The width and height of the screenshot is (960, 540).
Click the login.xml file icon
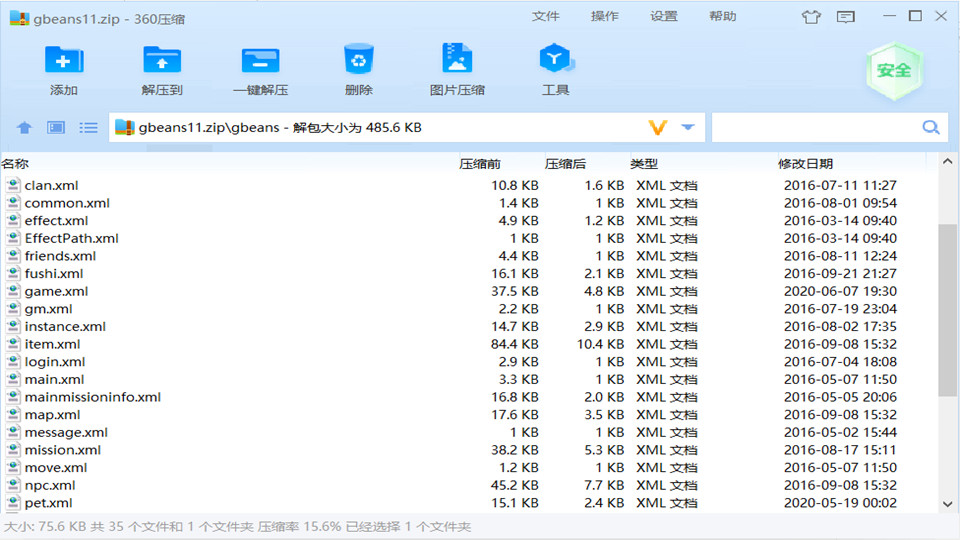pos(13,361)
